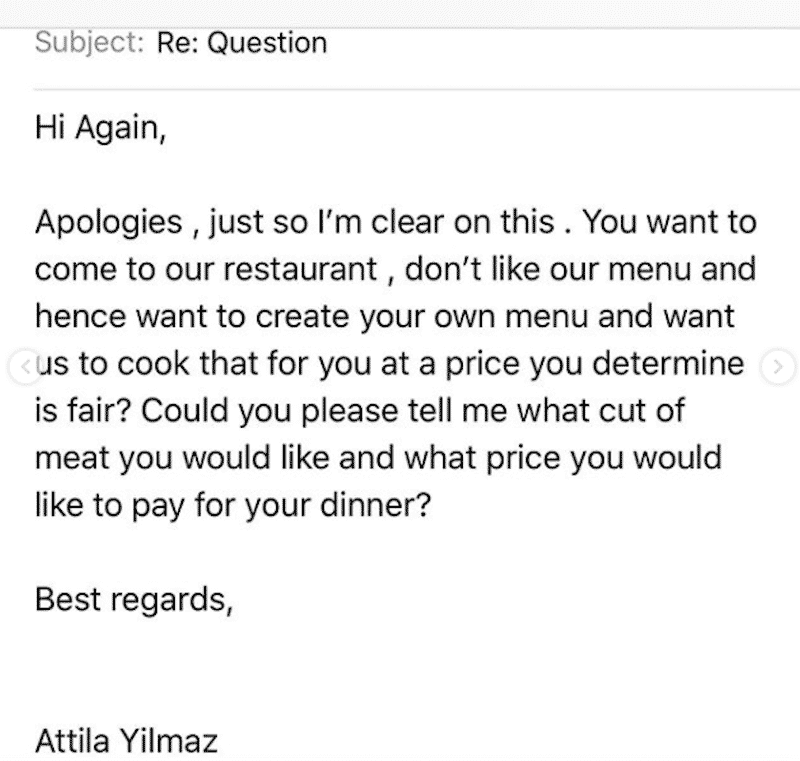Click the line "like to pay for your dinner?"
This screenshot has width=800, height=761.
pos(233,505)
